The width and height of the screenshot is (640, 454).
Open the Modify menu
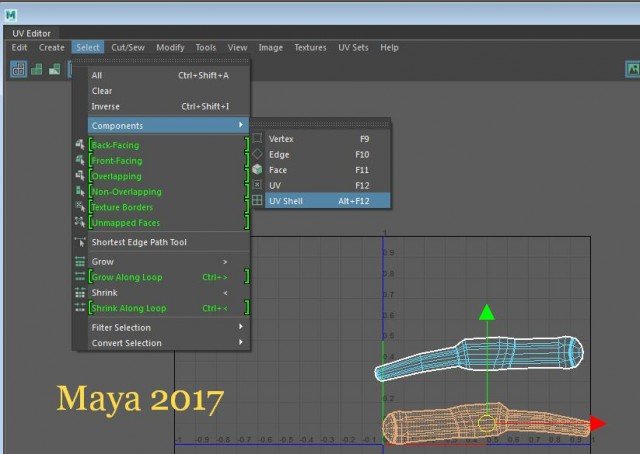tap(170, 47)
